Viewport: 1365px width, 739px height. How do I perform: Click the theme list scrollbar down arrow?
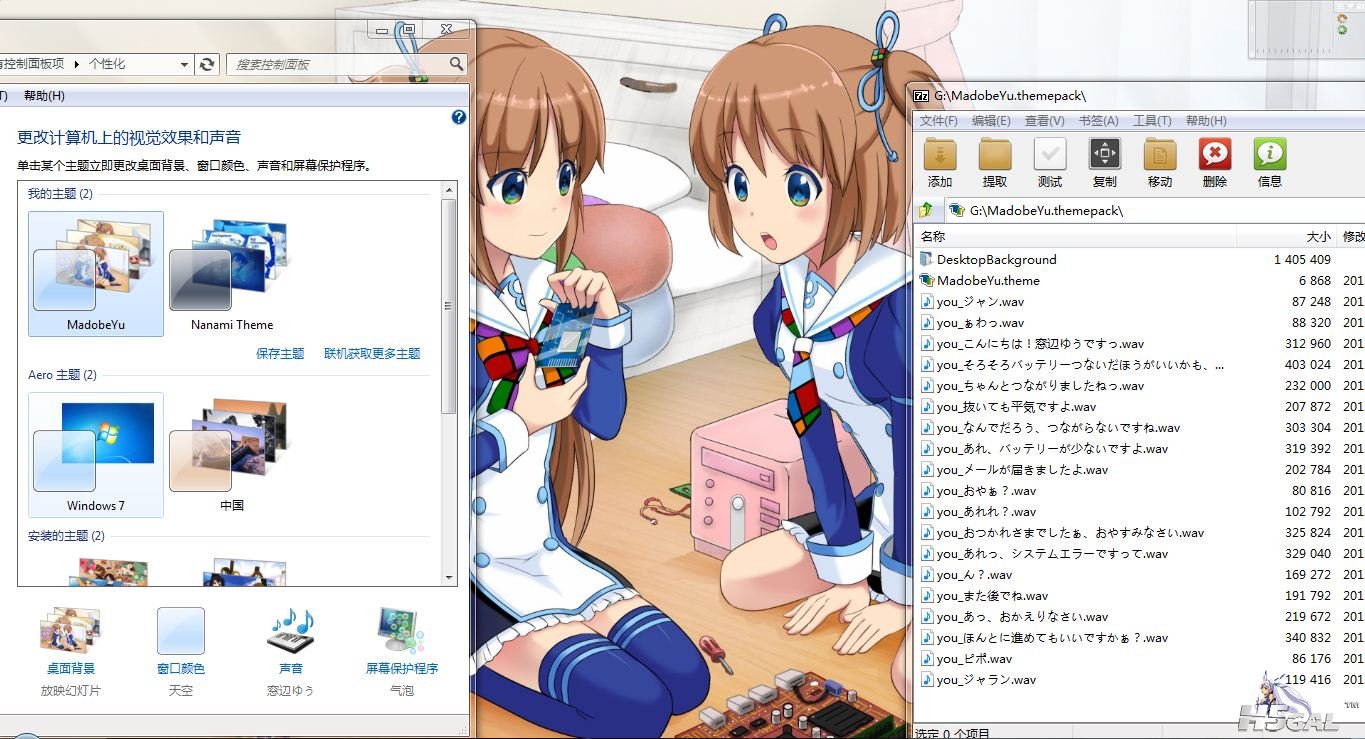coord(449,577)
